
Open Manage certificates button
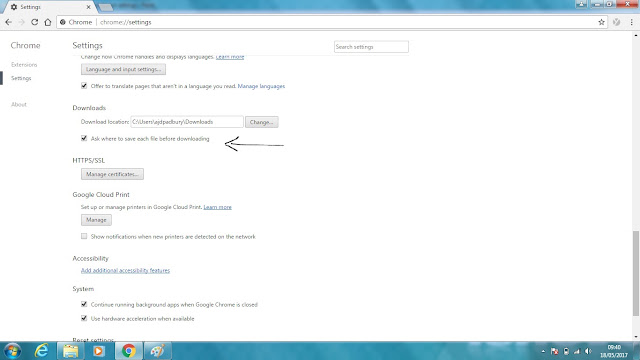pos(112,174)
